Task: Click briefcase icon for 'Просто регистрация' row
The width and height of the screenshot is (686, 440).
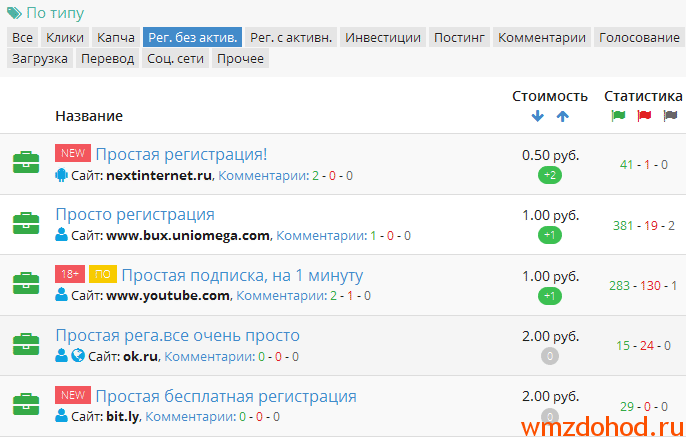Action: [x=26, y=223]
